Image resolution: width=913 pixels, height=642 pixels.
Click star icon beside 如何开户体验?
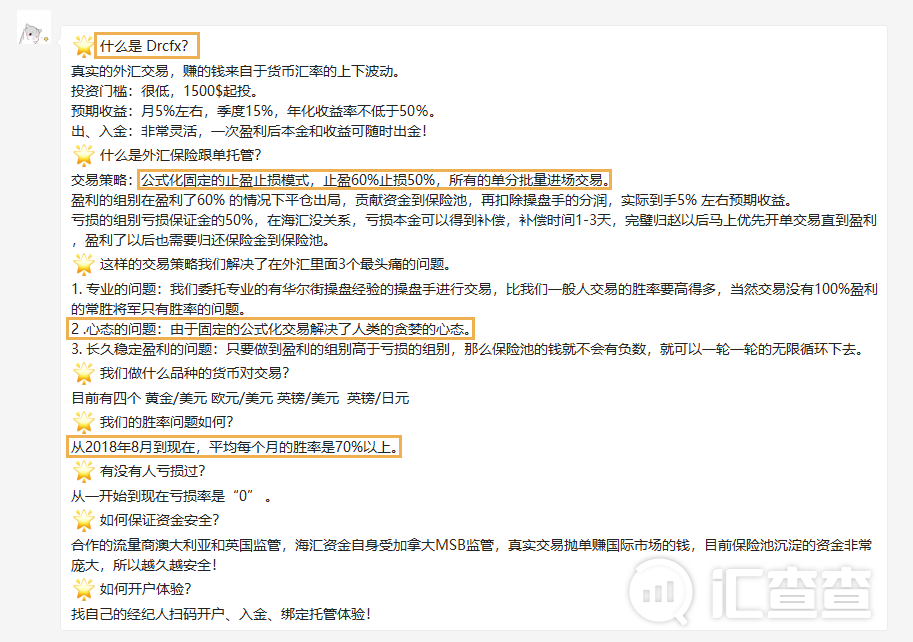point(83,589)
